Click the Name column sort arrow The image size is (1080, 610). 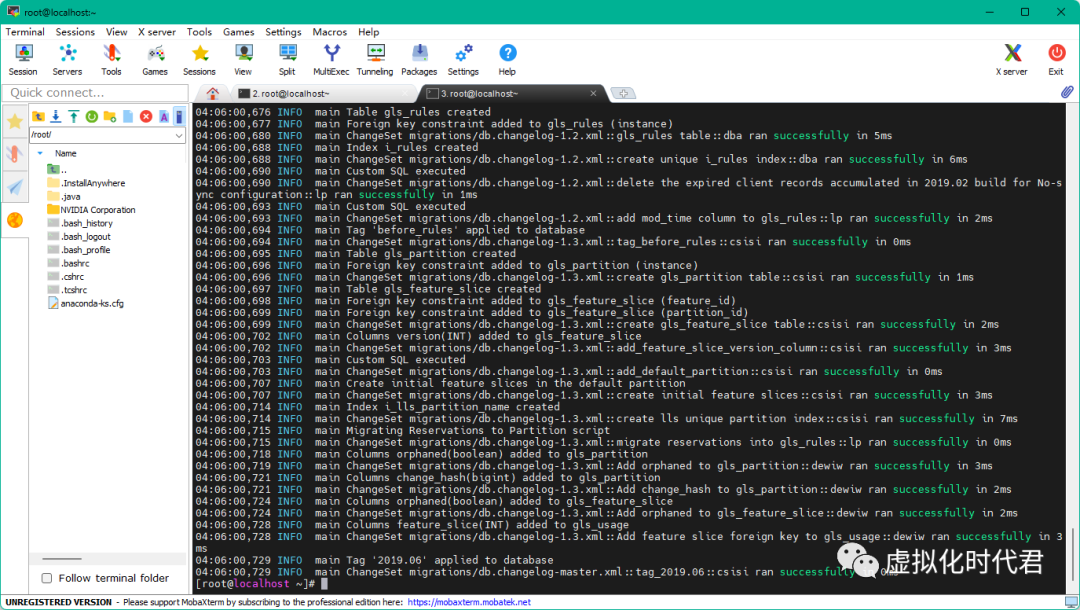tap(40, 153)
